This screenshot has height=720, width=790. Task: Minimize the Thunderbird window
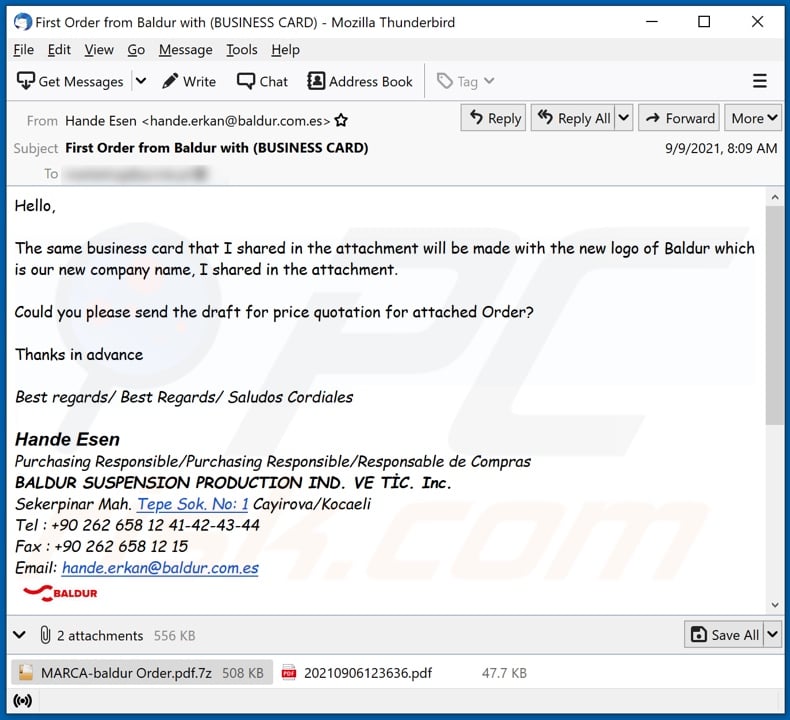652,22
